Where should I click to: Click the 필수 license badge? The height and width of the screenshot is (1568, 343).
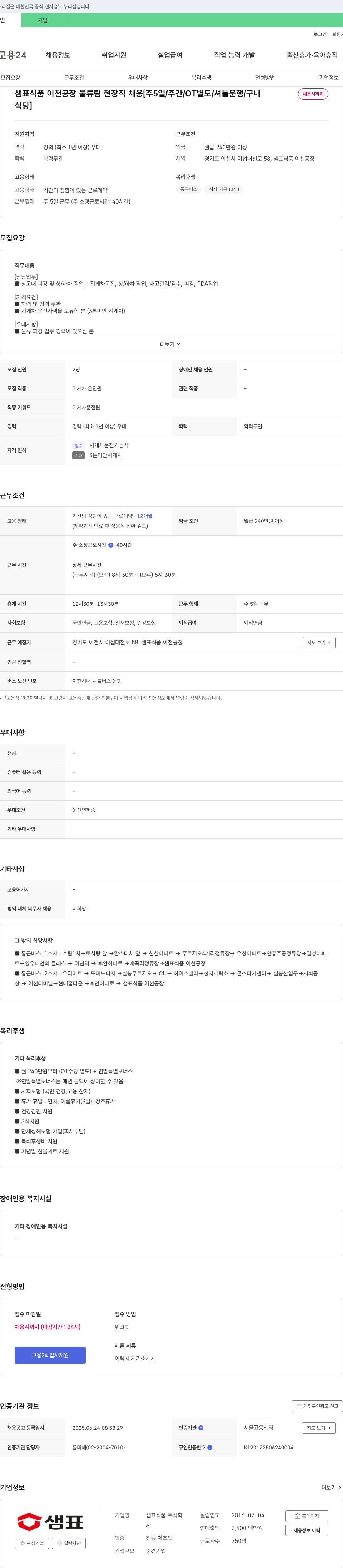point(78,445)
